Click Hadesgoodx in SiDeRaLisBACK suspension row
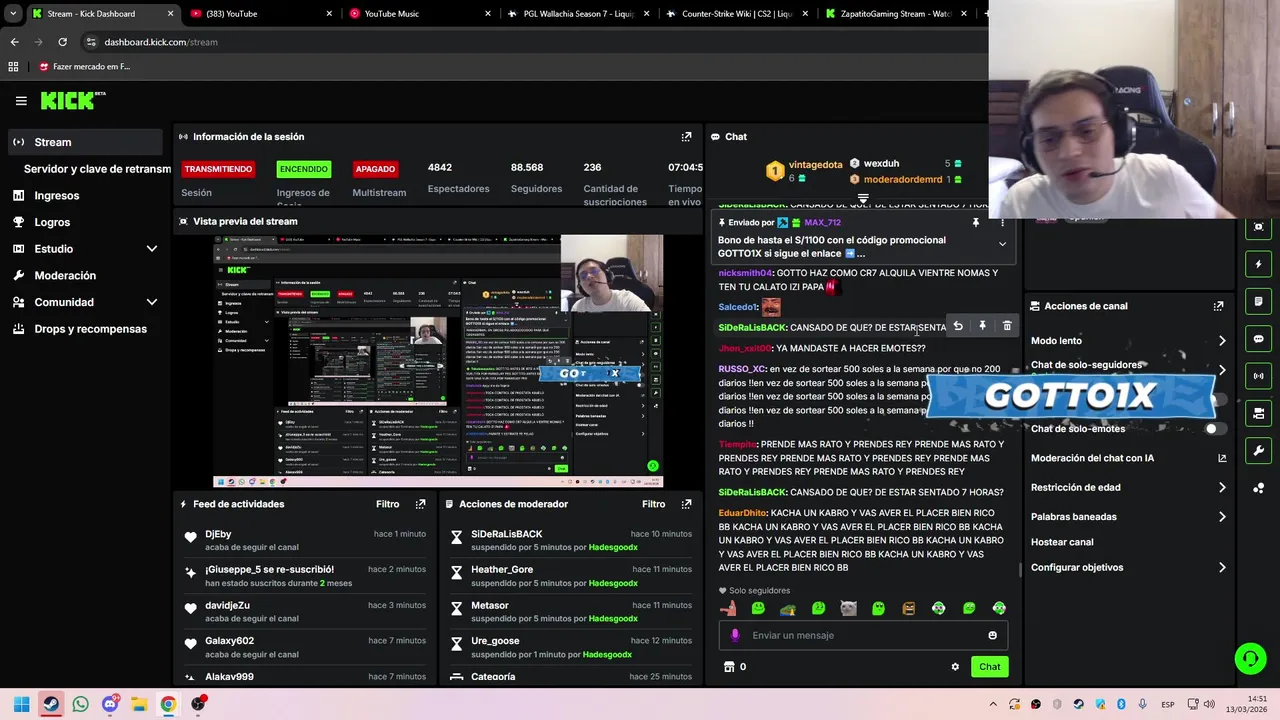Image resolution: width=1280 pixels, height=720 pixels. tap(613, 547)
